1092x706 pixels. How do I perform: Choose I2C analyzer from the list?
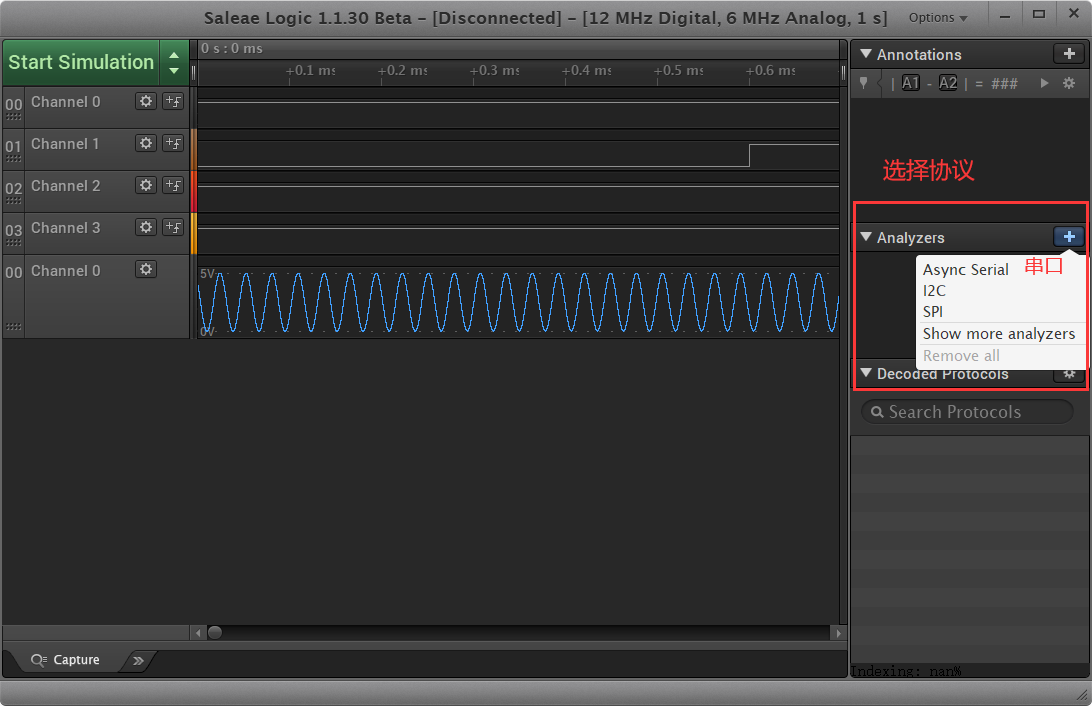(934, 291)
